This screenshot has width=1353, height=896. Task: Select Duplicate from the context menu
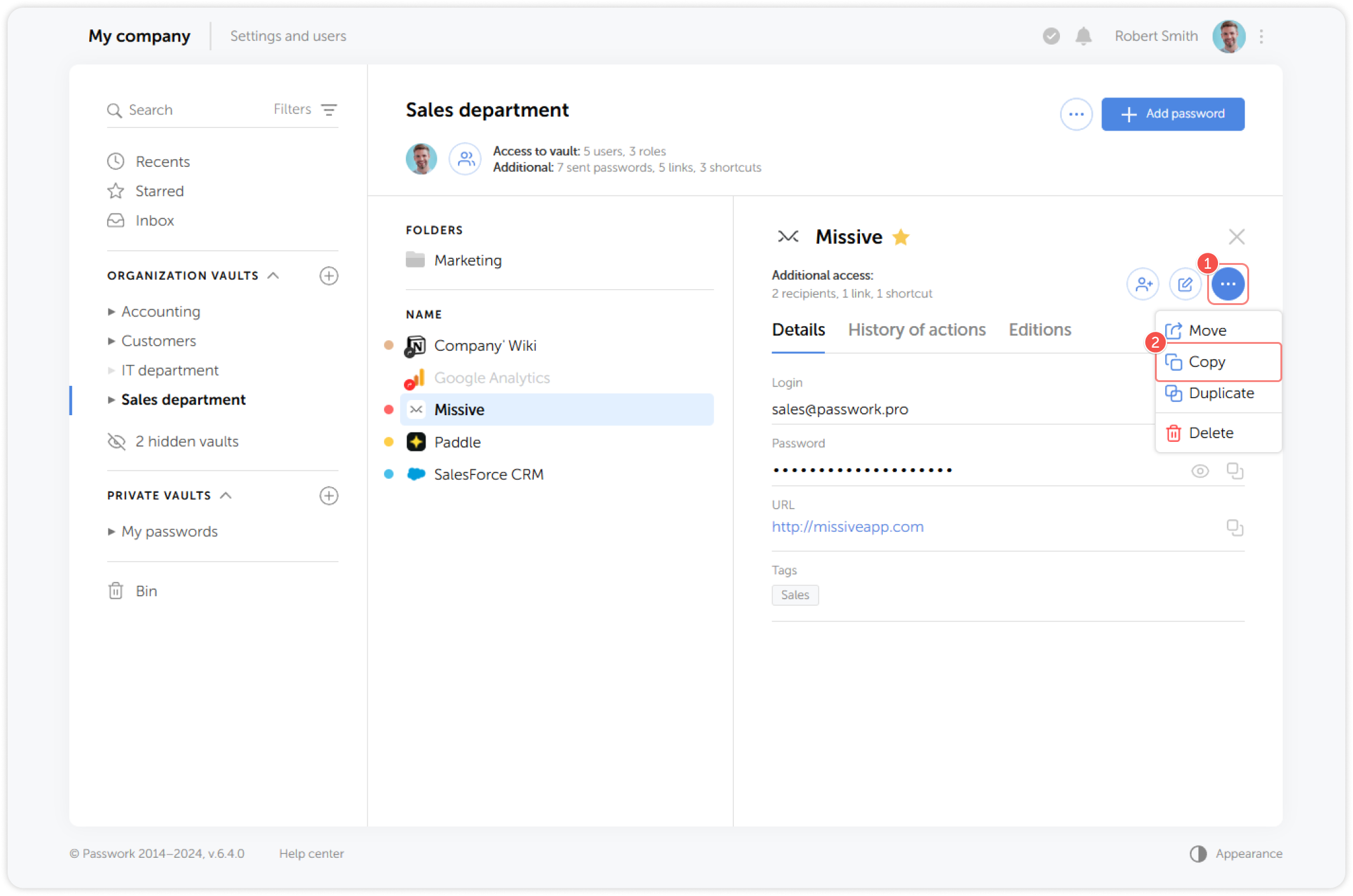coord(1219,393)
